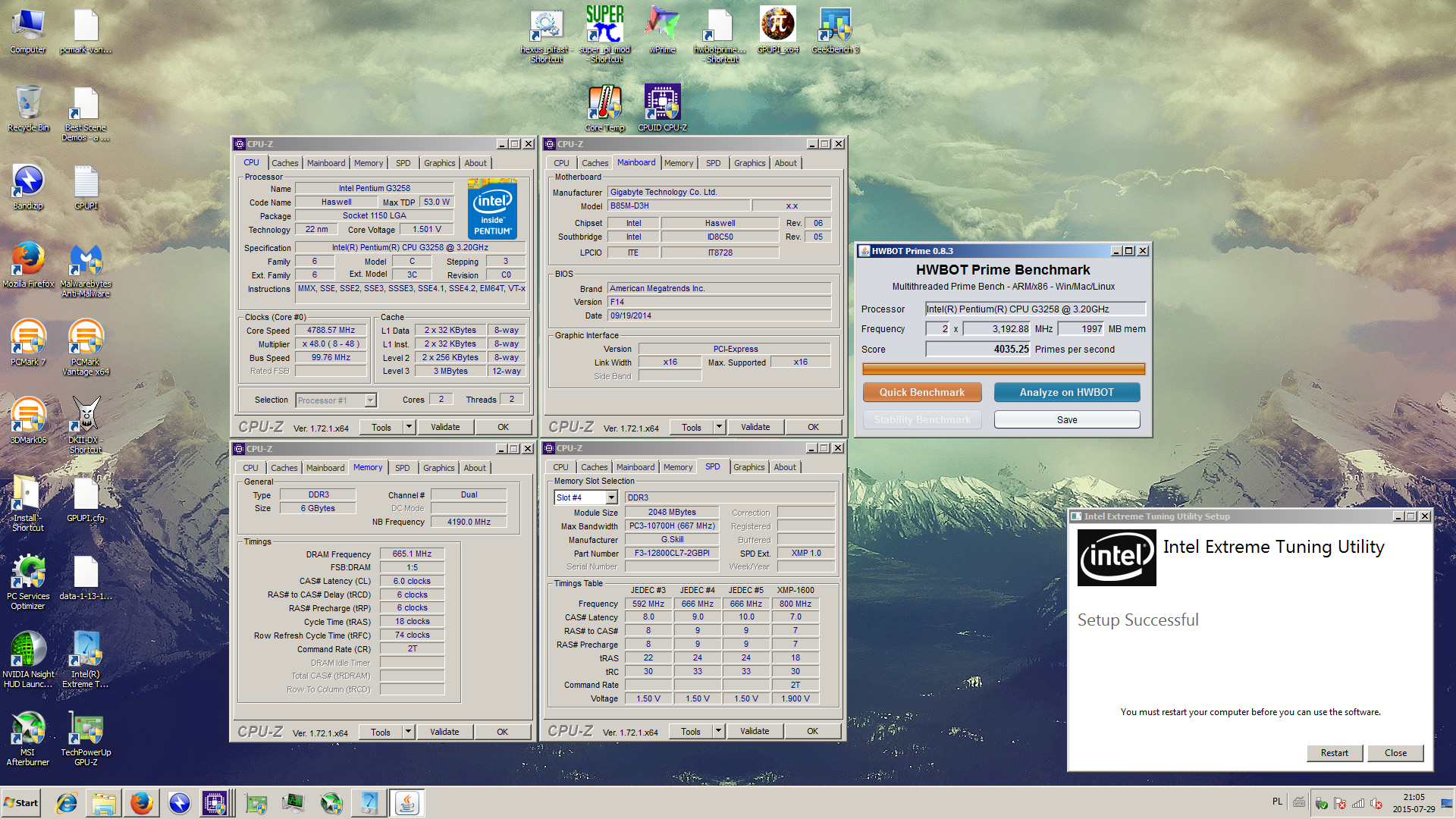This screenshot has width=1456, height=819.
Task: Click the motherboard Model B85M-D3H field
Action: click(678, 206)
